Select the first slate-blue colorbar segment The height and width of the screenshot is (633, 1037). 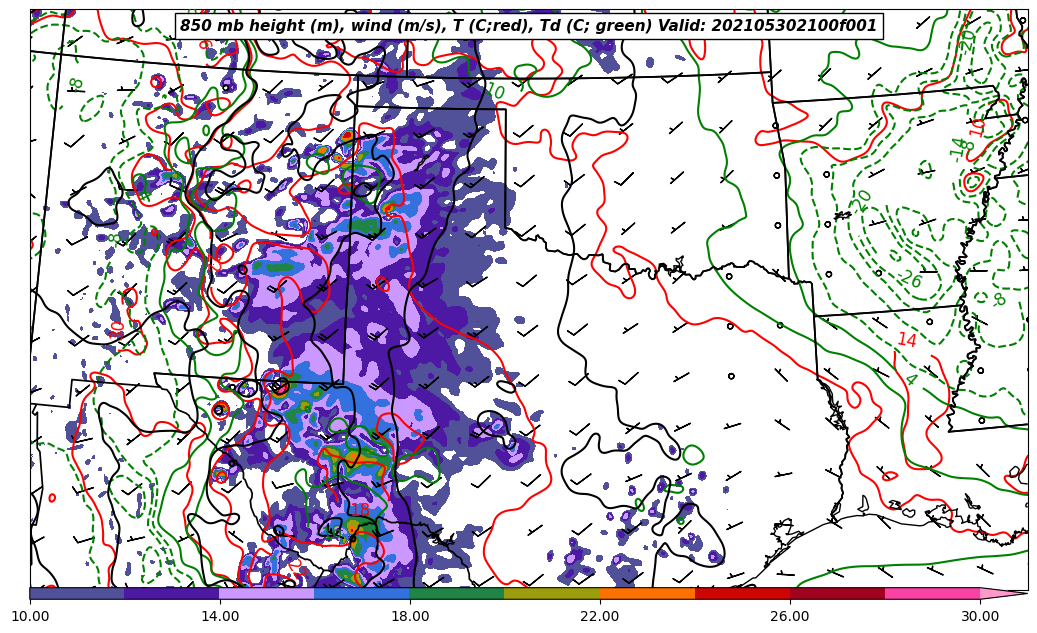point(77,593)
